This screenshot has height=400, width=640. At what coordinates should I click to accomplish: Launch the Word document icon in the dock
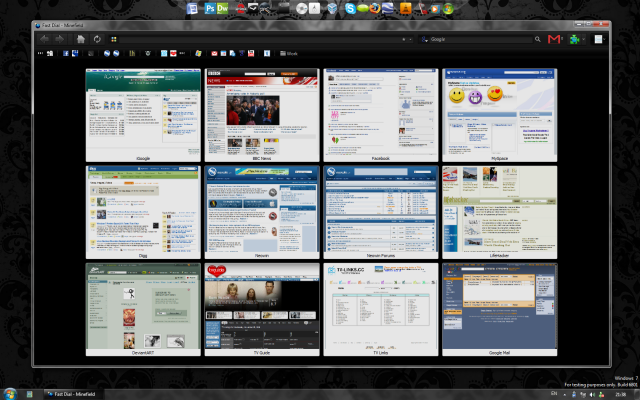click(192, 8)
